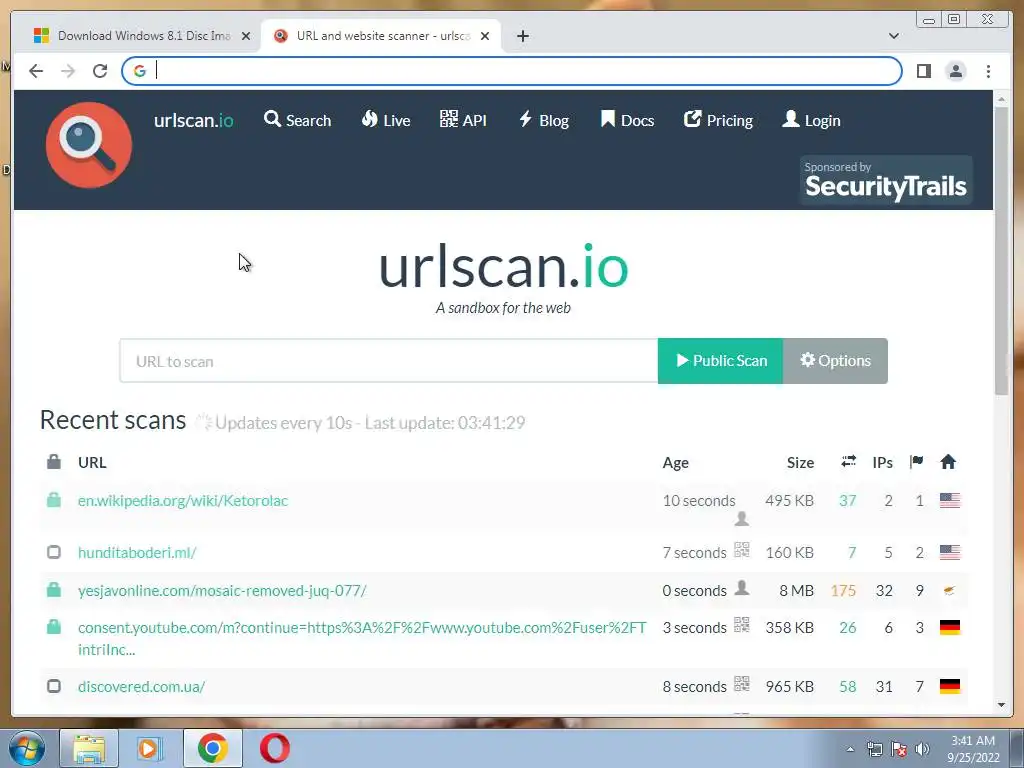Click the German flag in discovered.com.ua row
The width and height of the screenshot is (1024, 768).
click(950, 686)
